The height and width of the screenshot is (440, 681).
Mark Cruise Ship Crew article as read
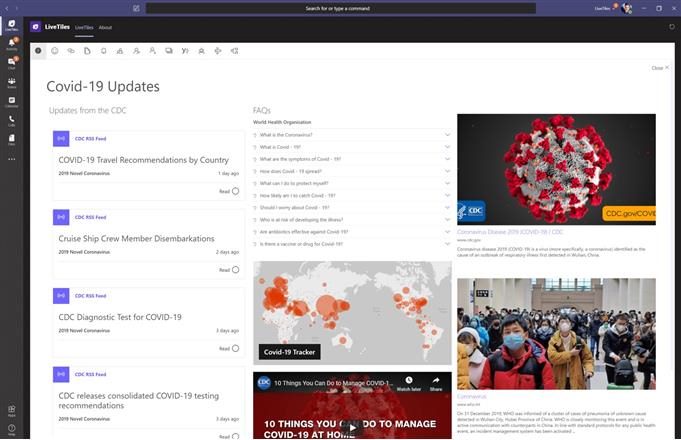235,270
